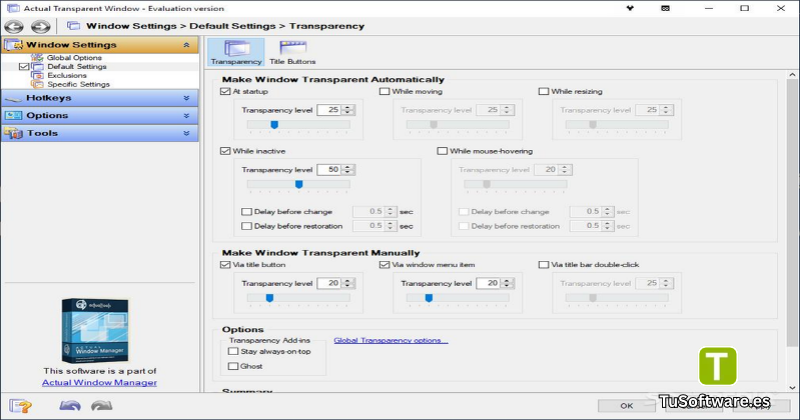Screen dimensions: 800x420
Task: Click the help icon in bottom bar
Action: point(20,406)
